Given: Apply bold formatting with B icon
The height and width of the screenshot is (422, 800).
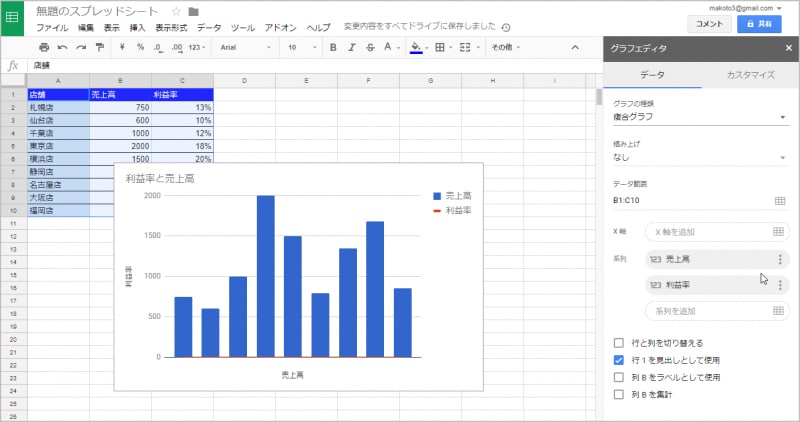Looking at the screenshot, I should (334, 47).
